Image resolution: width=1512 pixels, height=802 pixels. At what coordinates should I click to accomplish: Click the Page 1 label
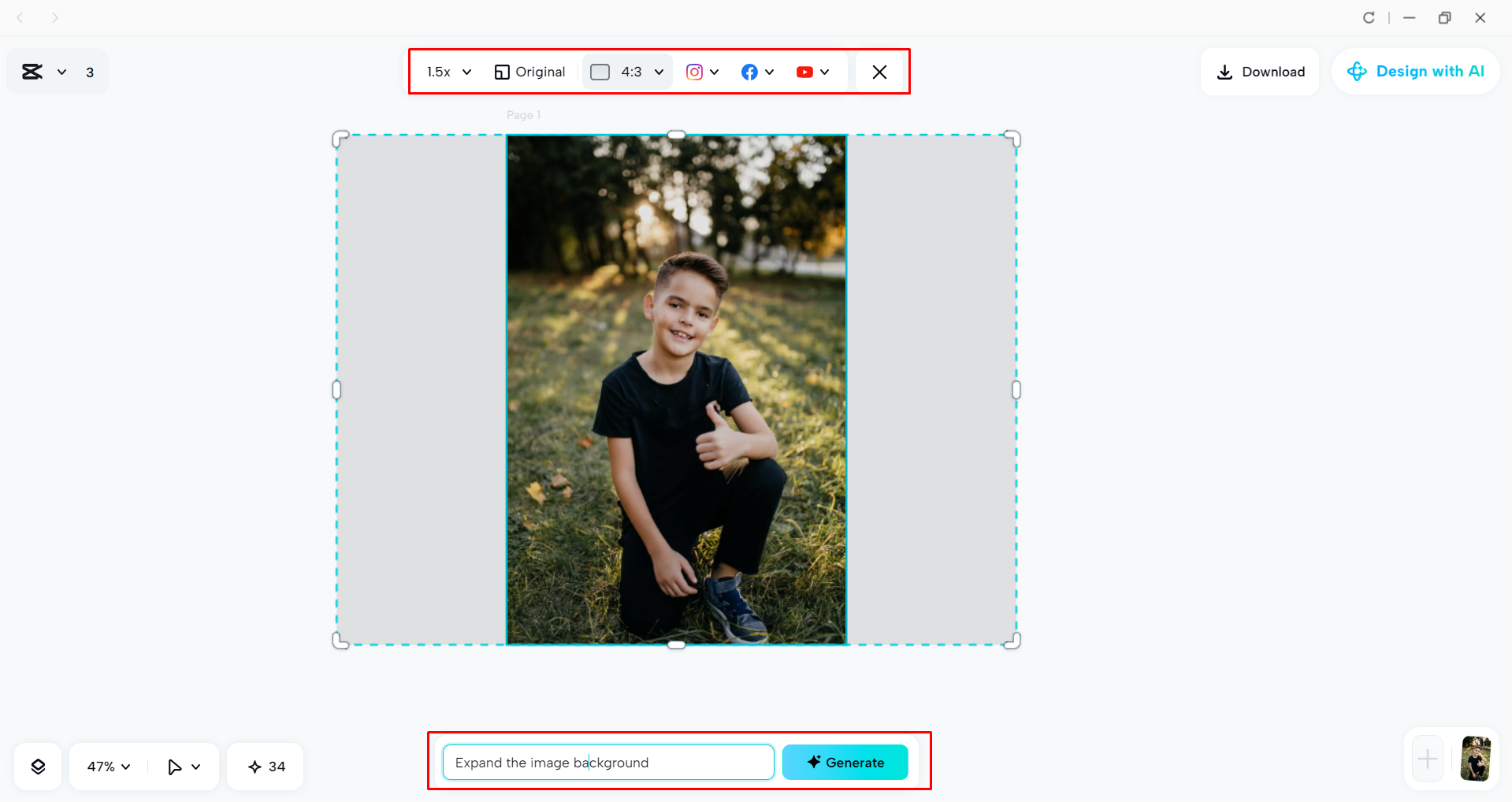(x=523, y=114)
